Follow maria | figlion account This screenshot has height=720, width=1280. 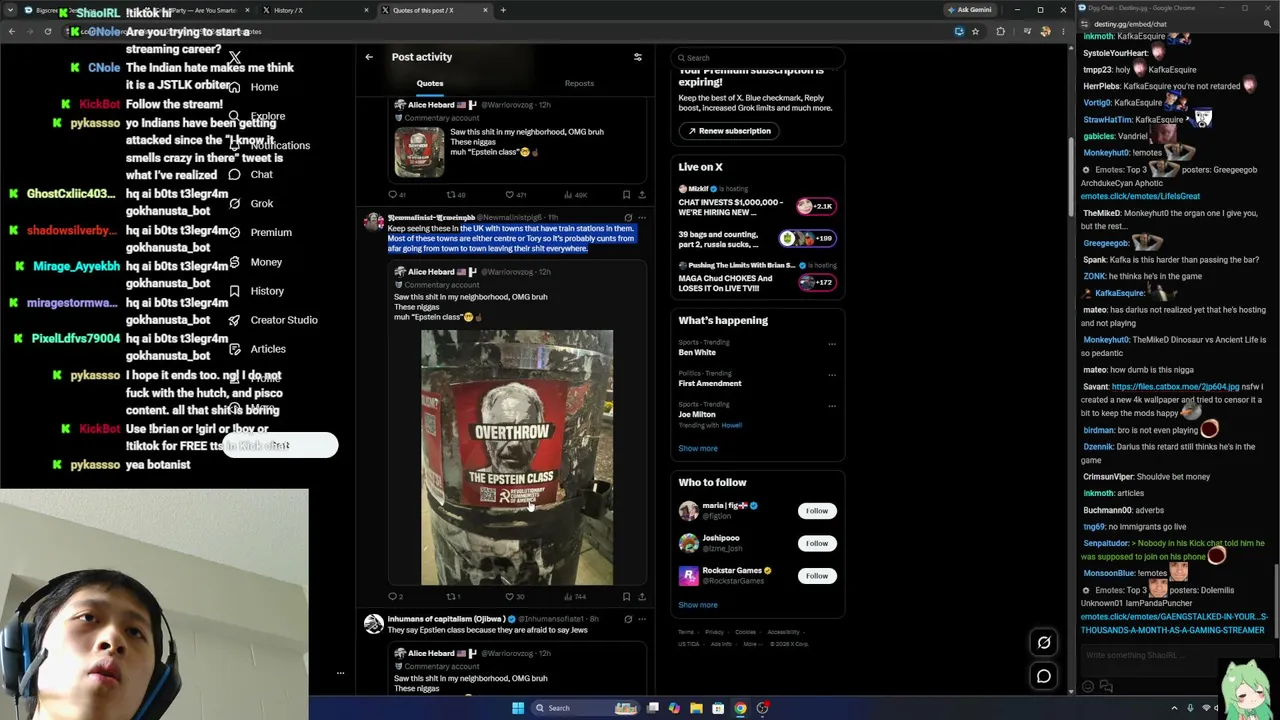(817, 511)
